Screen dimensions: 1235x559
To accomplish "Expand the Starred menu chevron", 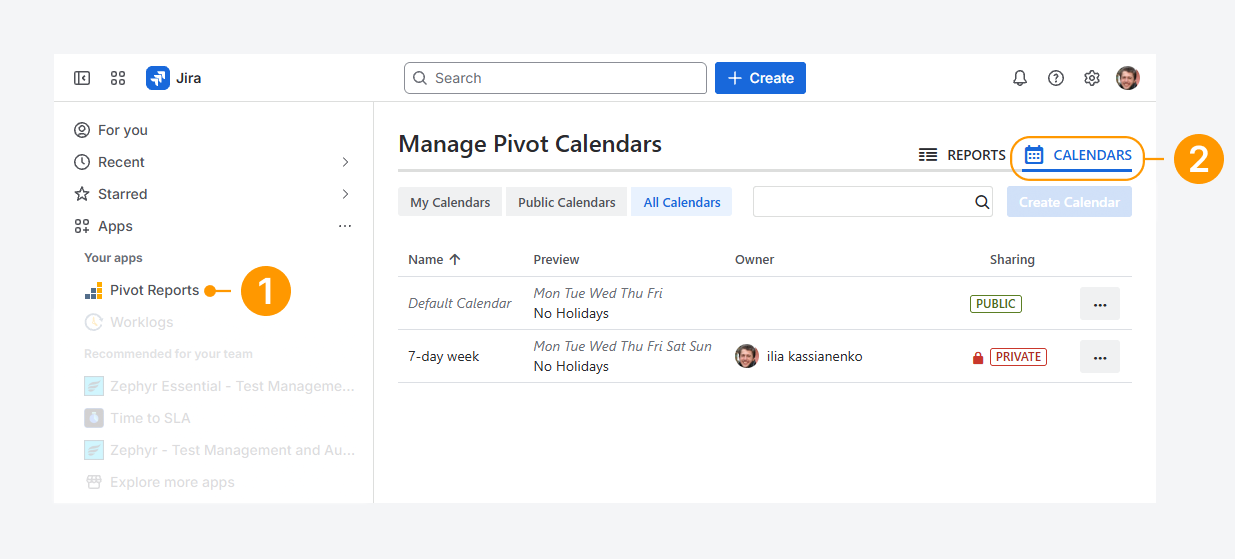I will click(345, 194).
